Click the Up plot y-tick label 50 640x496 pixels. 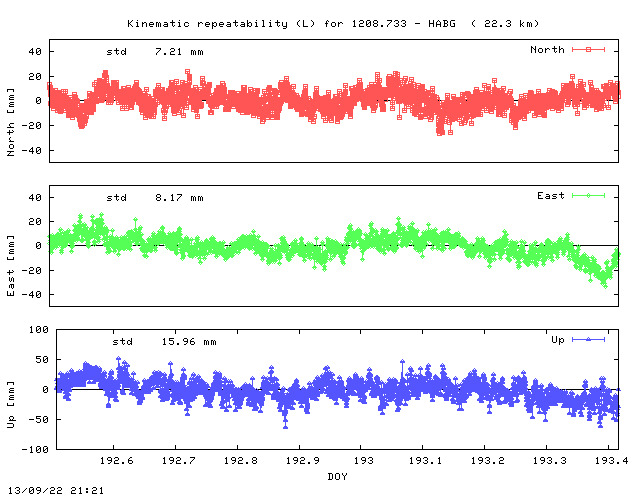tap(42, 360)
